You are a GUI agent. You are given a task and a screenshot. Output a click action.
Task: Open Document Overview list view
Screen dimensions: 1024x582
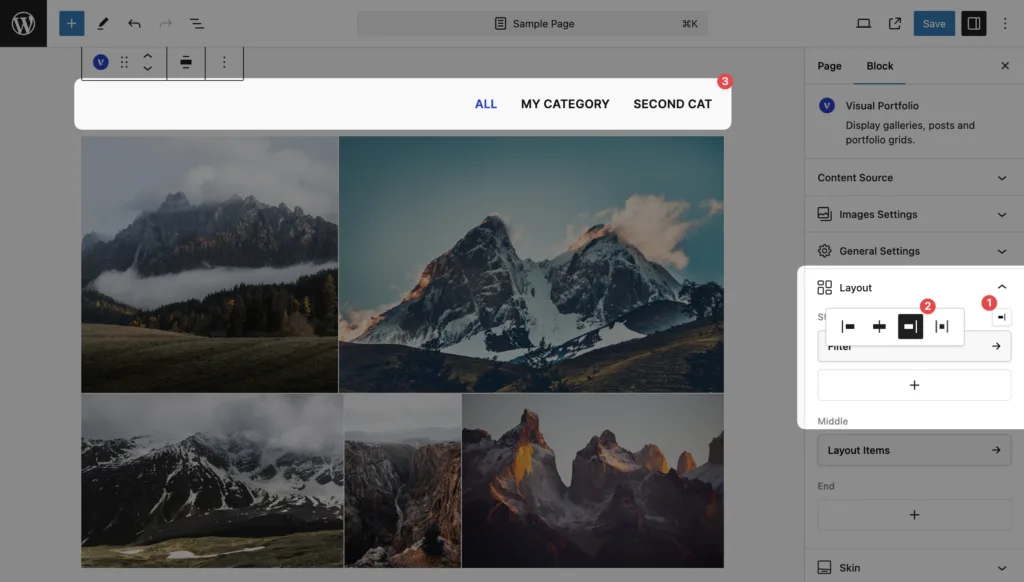tap(197, 23)
